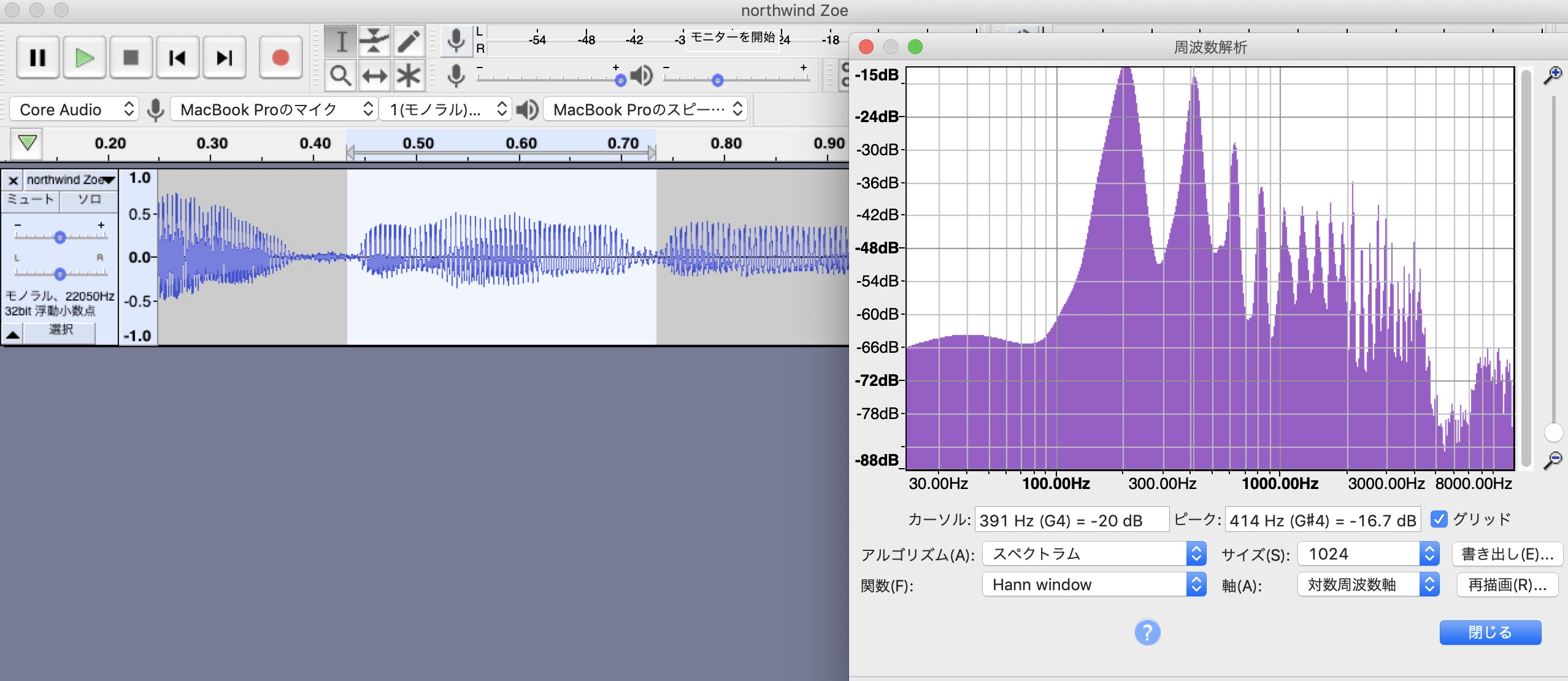The width and height of the screenshot is (1568, 681).
Task: Click the ピーク peak readout field
Action: click(1323, 520)
